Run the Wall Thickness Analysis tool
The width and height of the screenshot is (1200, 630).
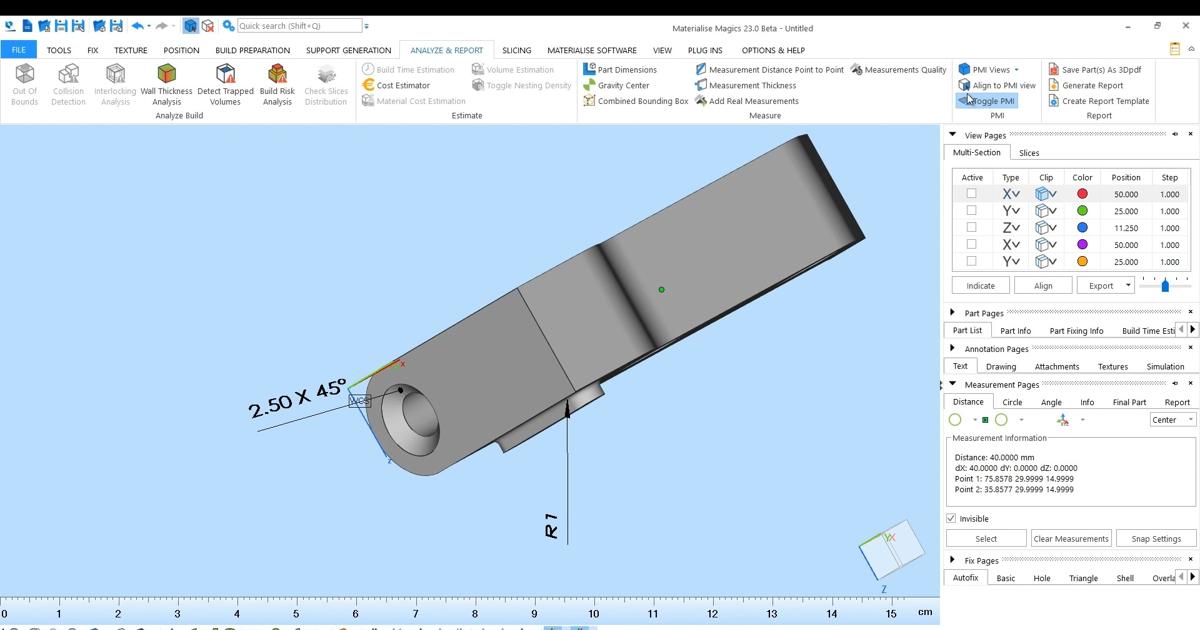pyautogui.click(x=166, y=84)
